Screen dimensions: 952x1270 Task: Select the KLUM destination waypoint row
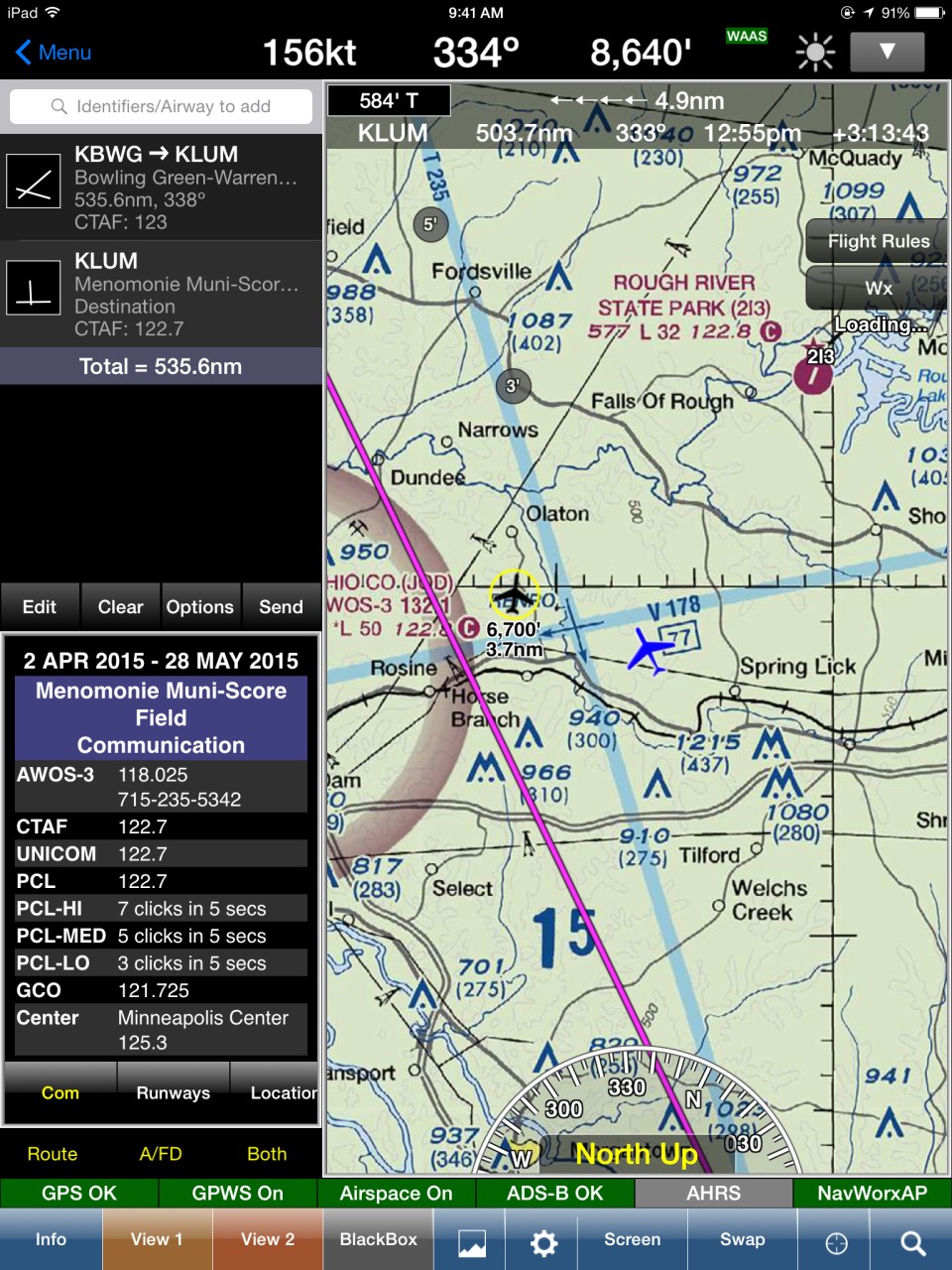(x=161, y=294)
